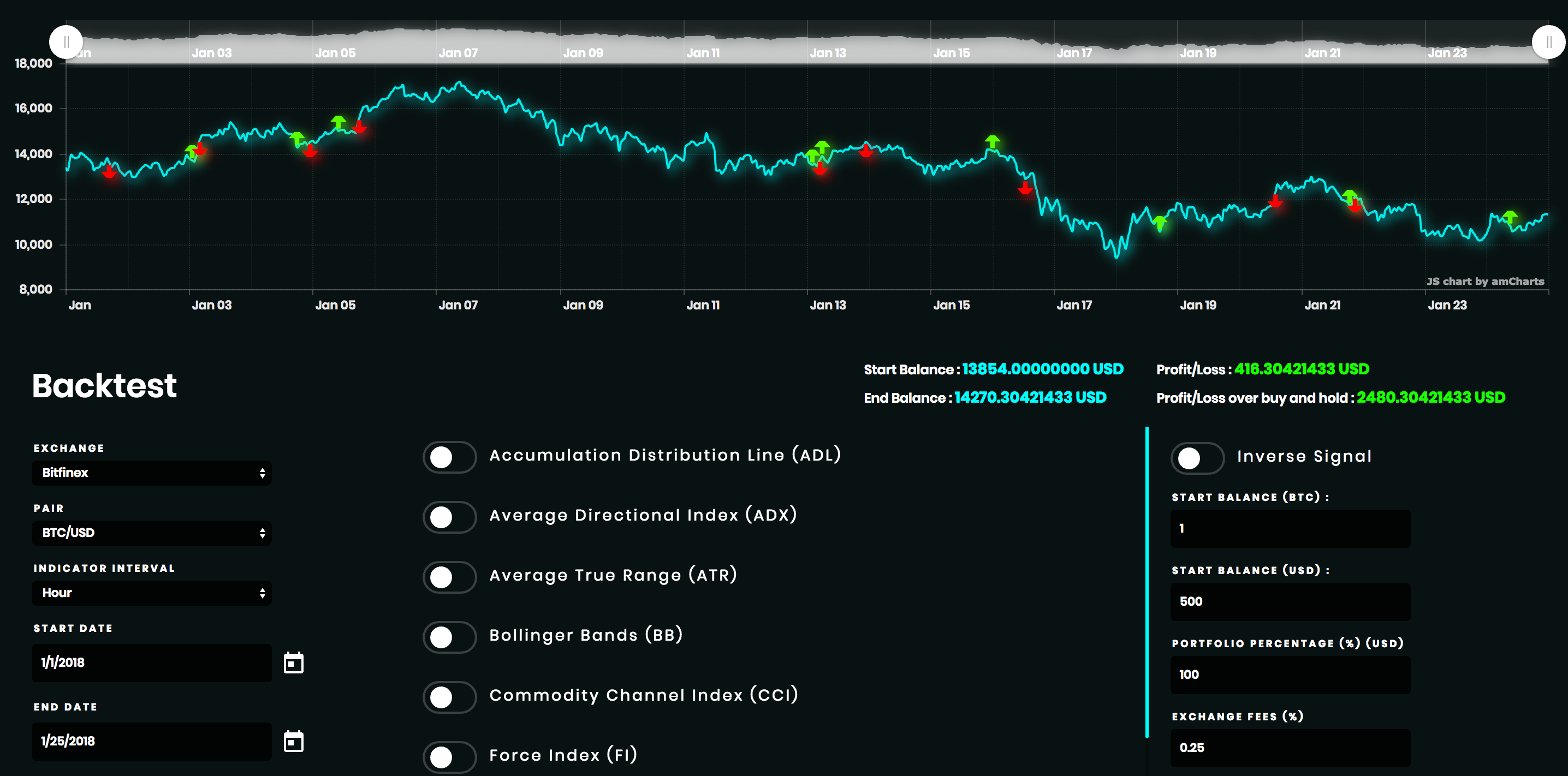
Task: Click the pause/play control icon
Action: [x=65, y=41]
